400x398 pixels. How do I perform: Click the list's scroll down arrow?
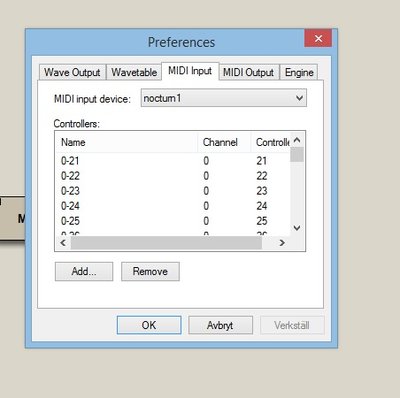coord(297,228)
